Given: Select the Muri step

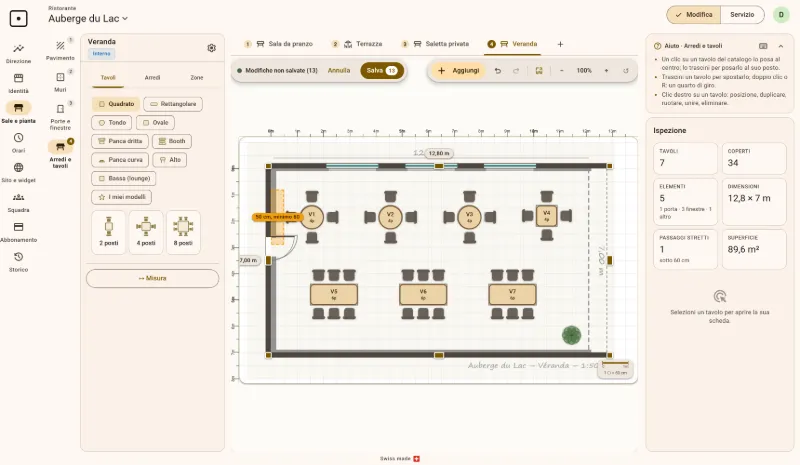Looking at the screenshot, I should tap(60, 81).
